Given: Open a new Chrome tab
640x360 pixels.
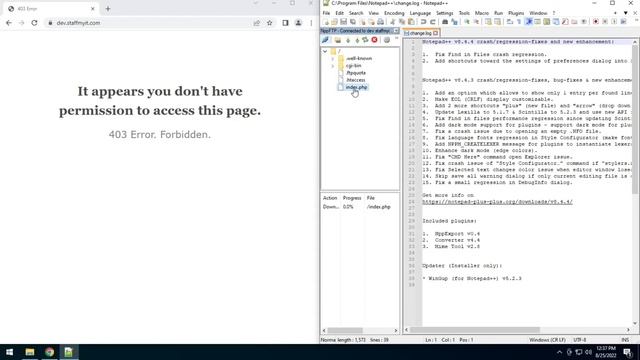Looking at the screenshot, I should [x=108, y=9].
